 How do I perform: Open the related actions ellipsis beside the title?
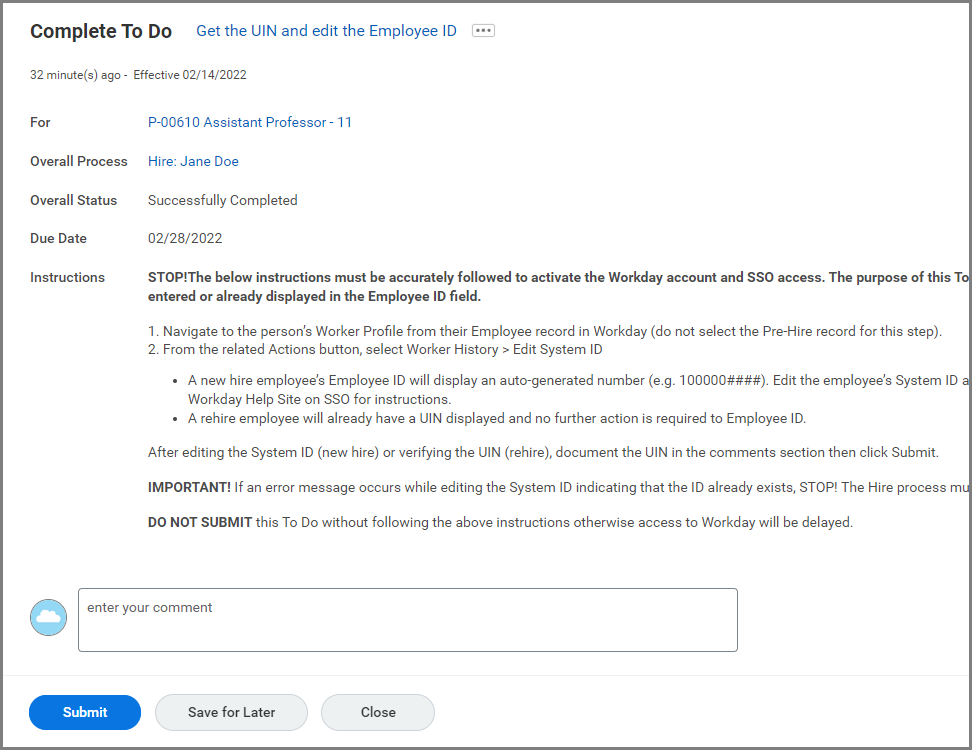pos(483,31)
